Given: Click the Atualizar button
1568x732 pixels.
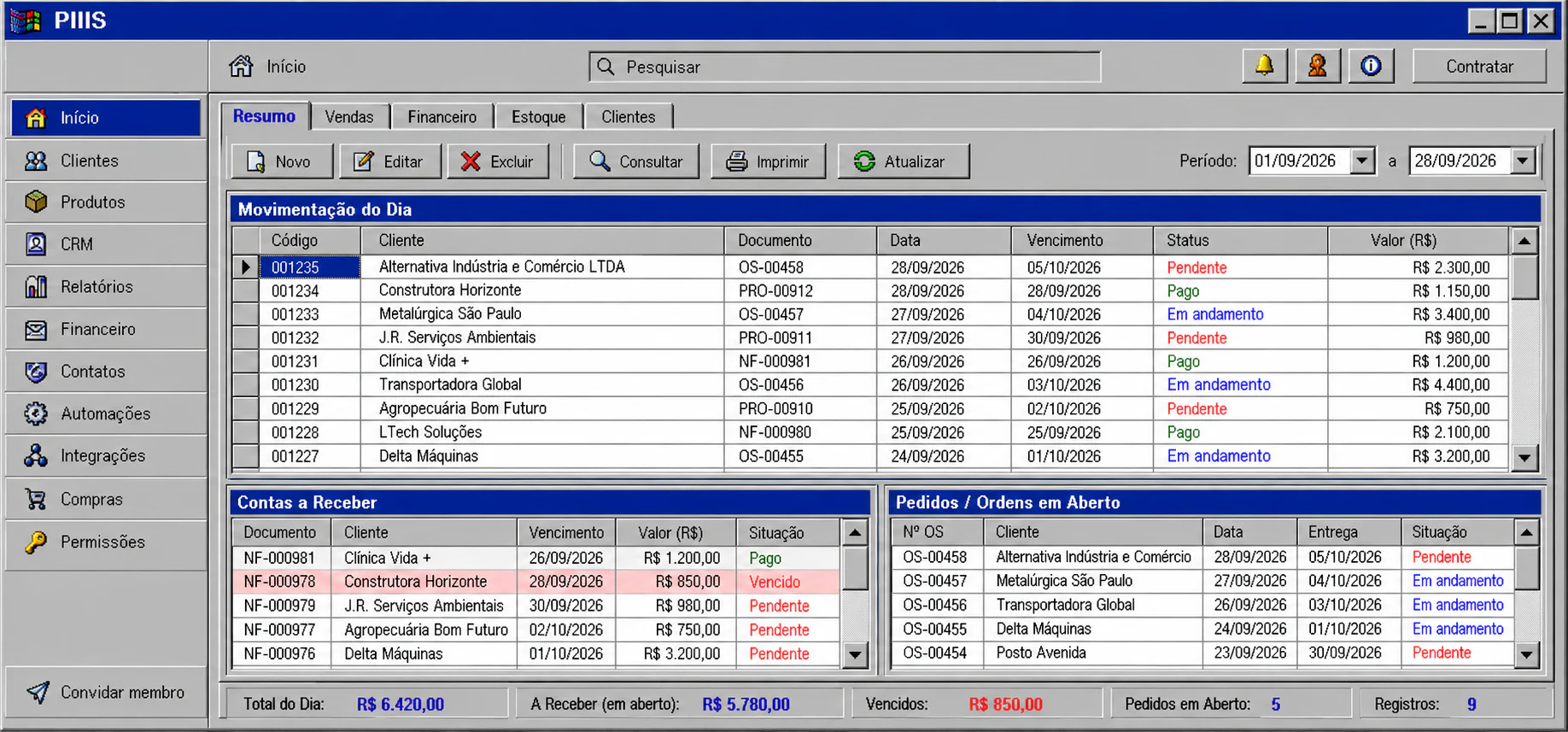Looking at the screenshot, I should [x=904, y=161].
